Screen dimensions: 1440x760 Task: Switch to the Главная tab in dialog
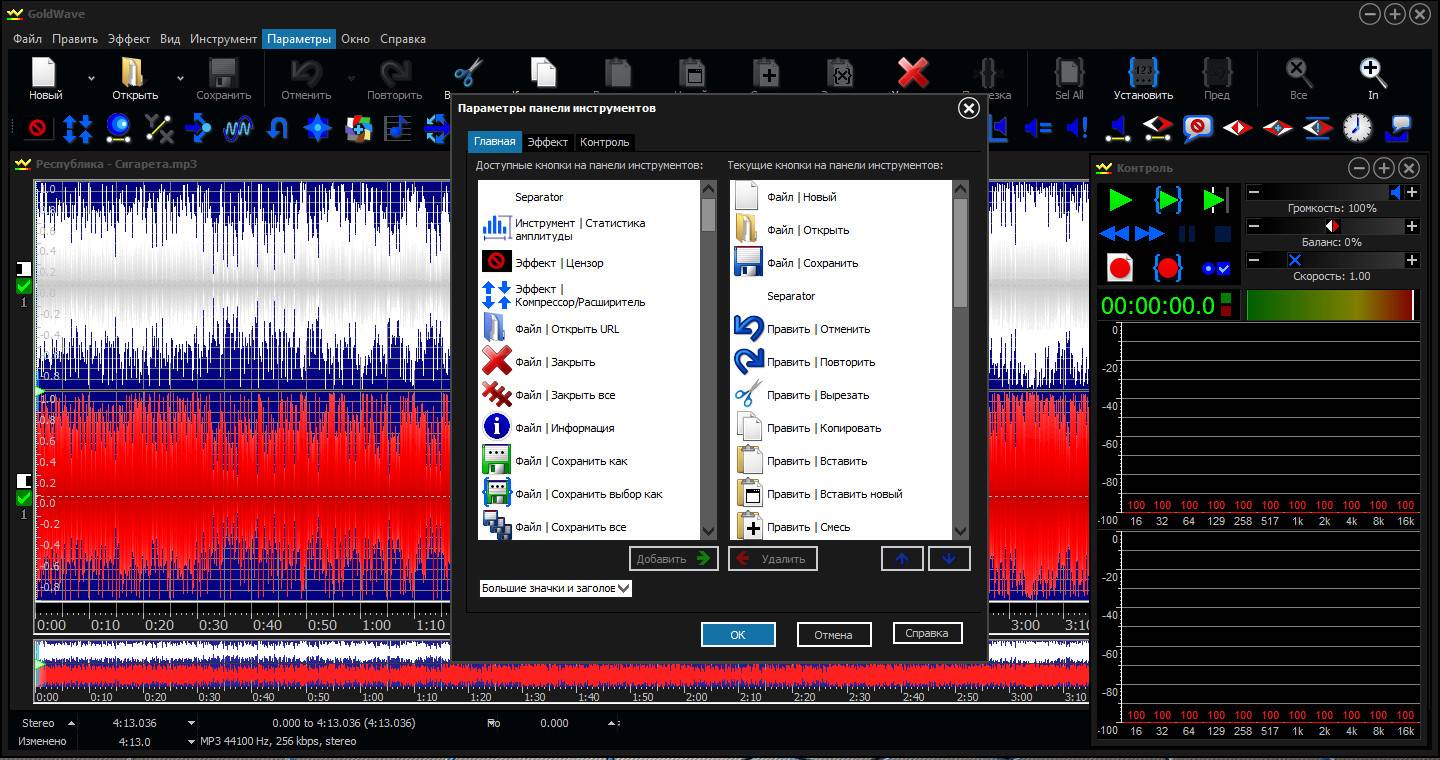pyautogui.click(x=495, y=142)
